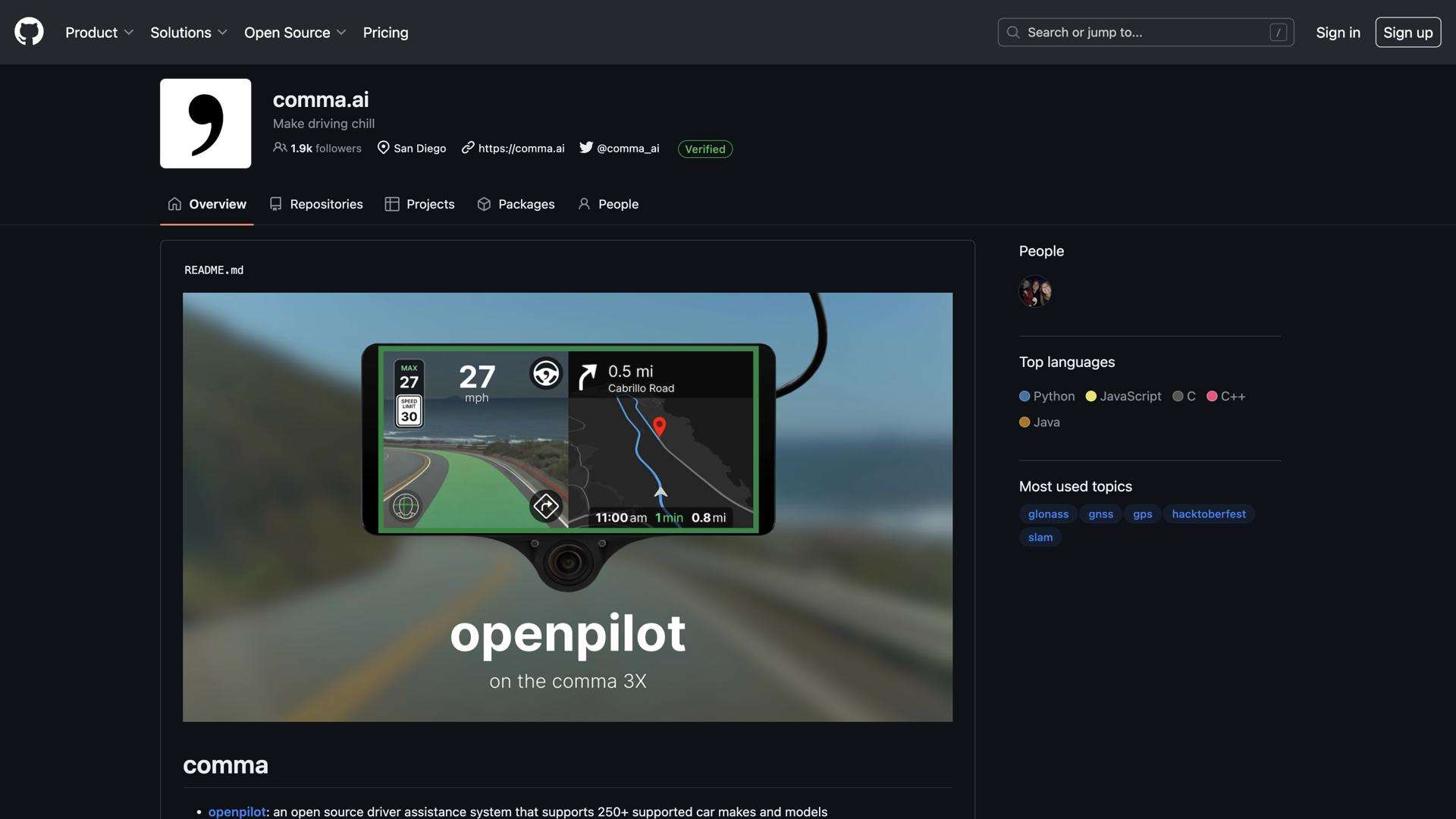Screen dimensions: 1456x819
Task: Expand the Product dropdown menu
Action: [x=99, y=33]
